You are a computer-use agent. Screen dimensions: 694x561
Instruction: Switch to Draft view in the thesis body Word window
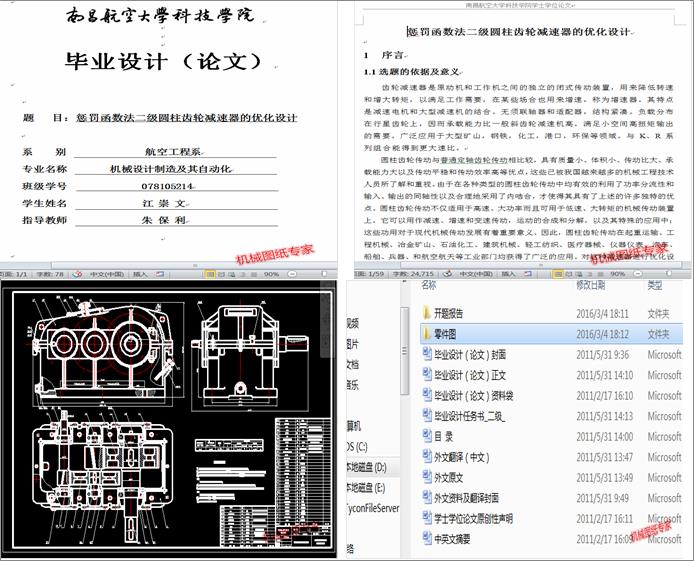point(601,274)
